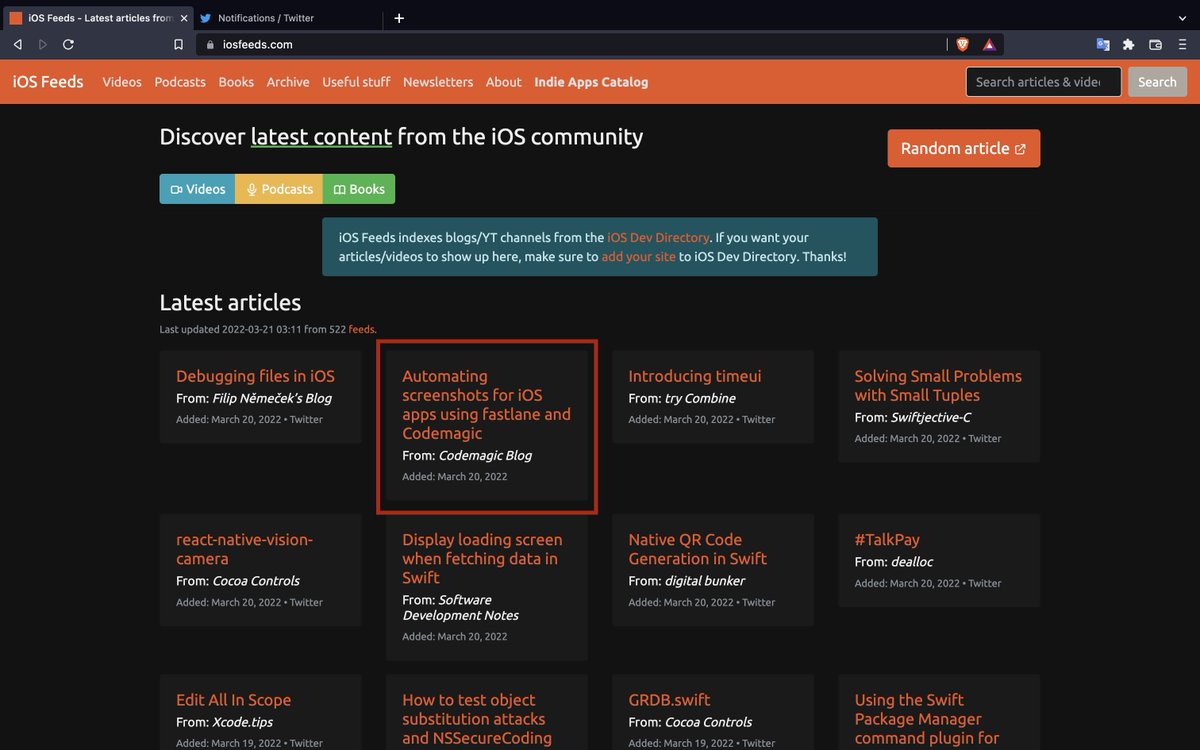Reload the page with the refresh icon
The width and height of the screenshot is (1200, 750).
tap(69, 44)
